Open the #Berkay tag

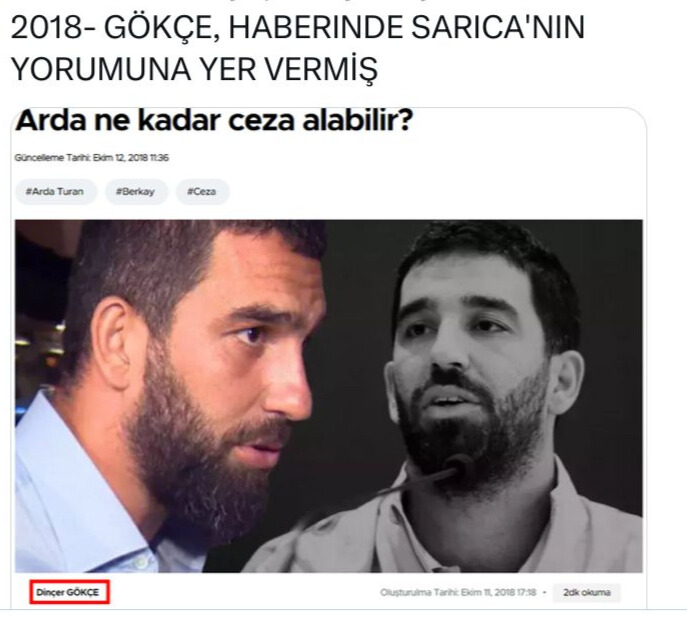tap(136, 191)
